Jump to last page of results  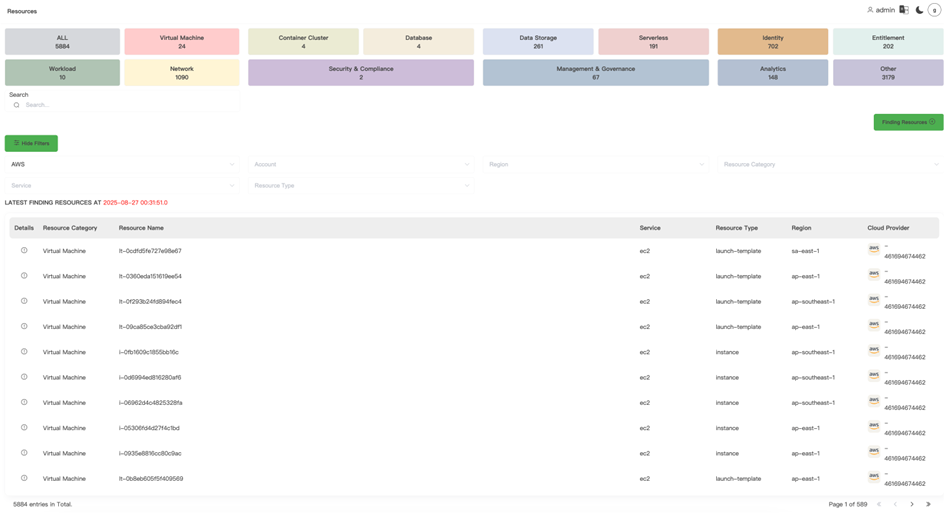point(928,504)
